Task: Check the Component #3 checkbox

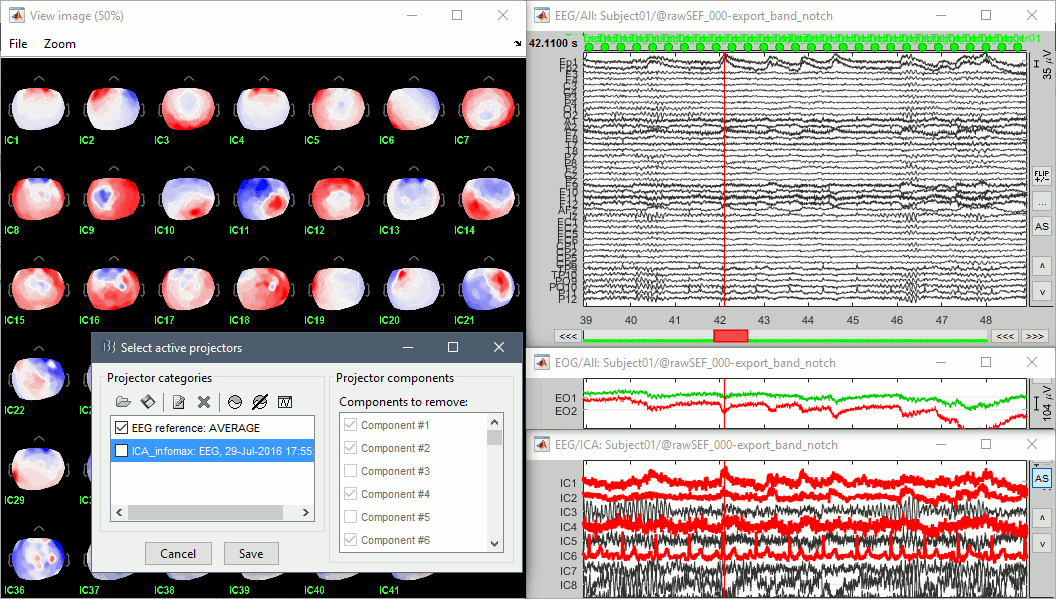Action: click(x=350, y=471)
